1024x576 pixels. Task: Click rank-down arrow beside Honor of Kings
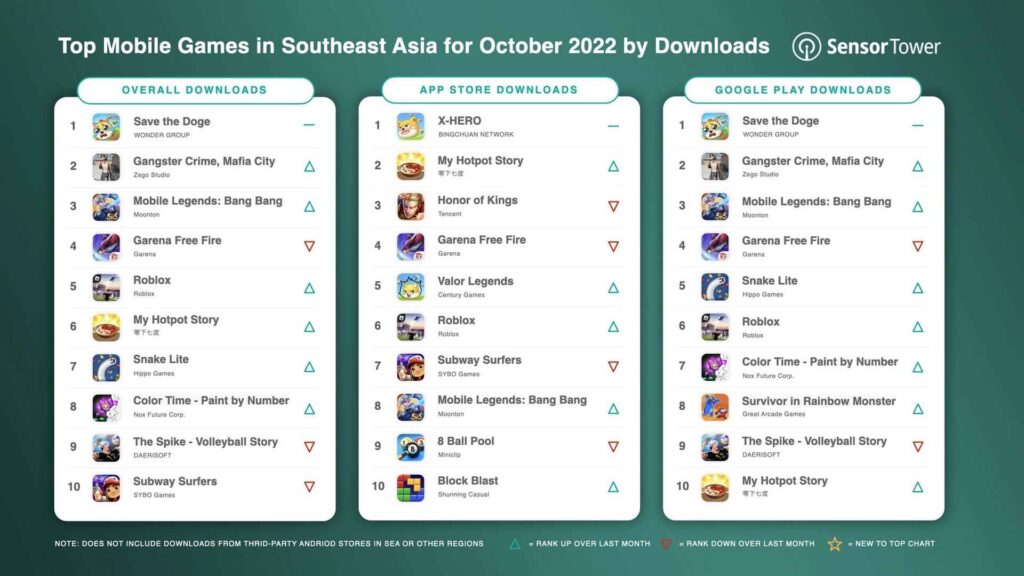613,206
